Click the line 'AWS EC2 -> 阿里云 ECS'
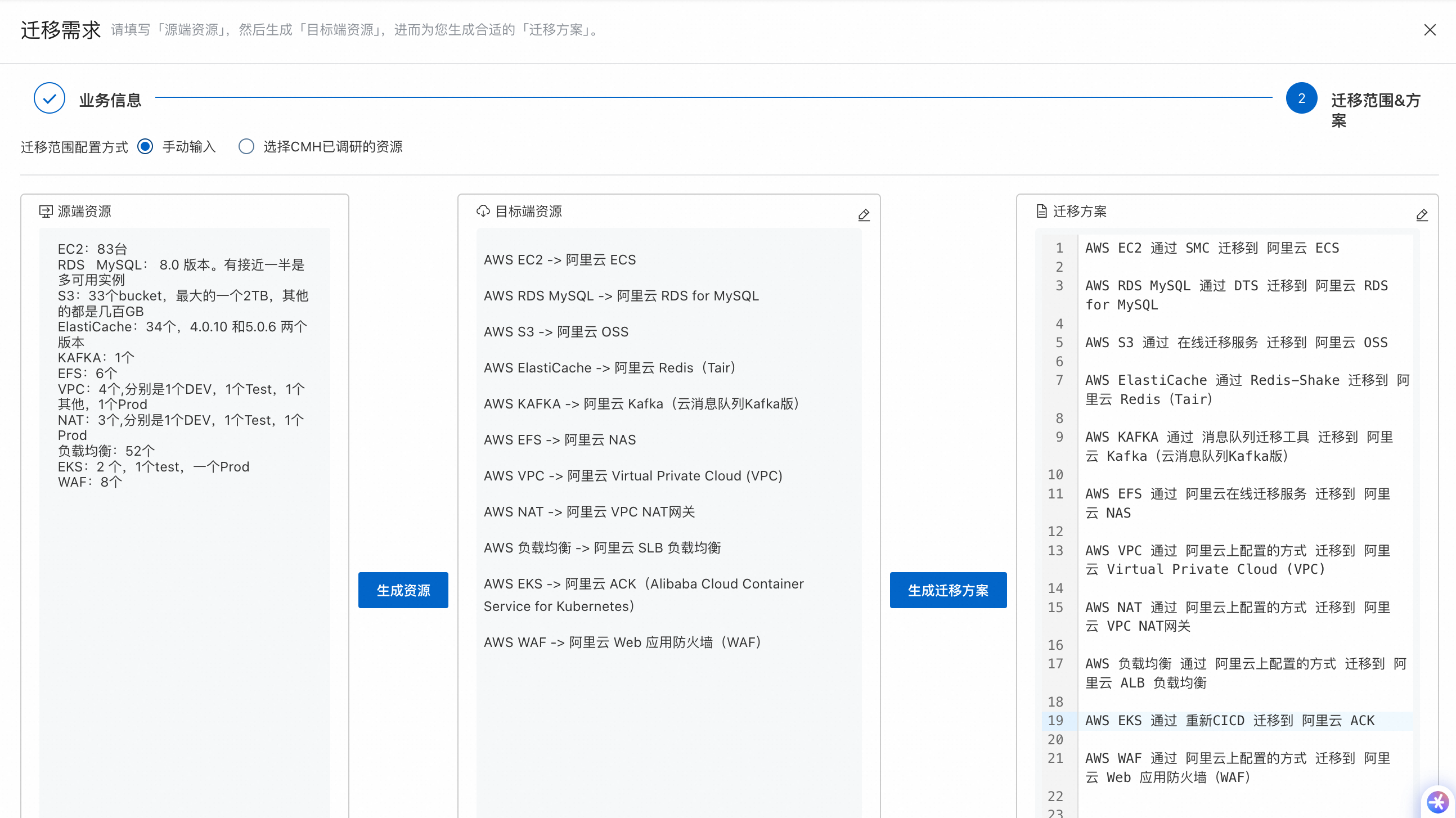This screenshot has width=1456, height=818. click(560, 259)
